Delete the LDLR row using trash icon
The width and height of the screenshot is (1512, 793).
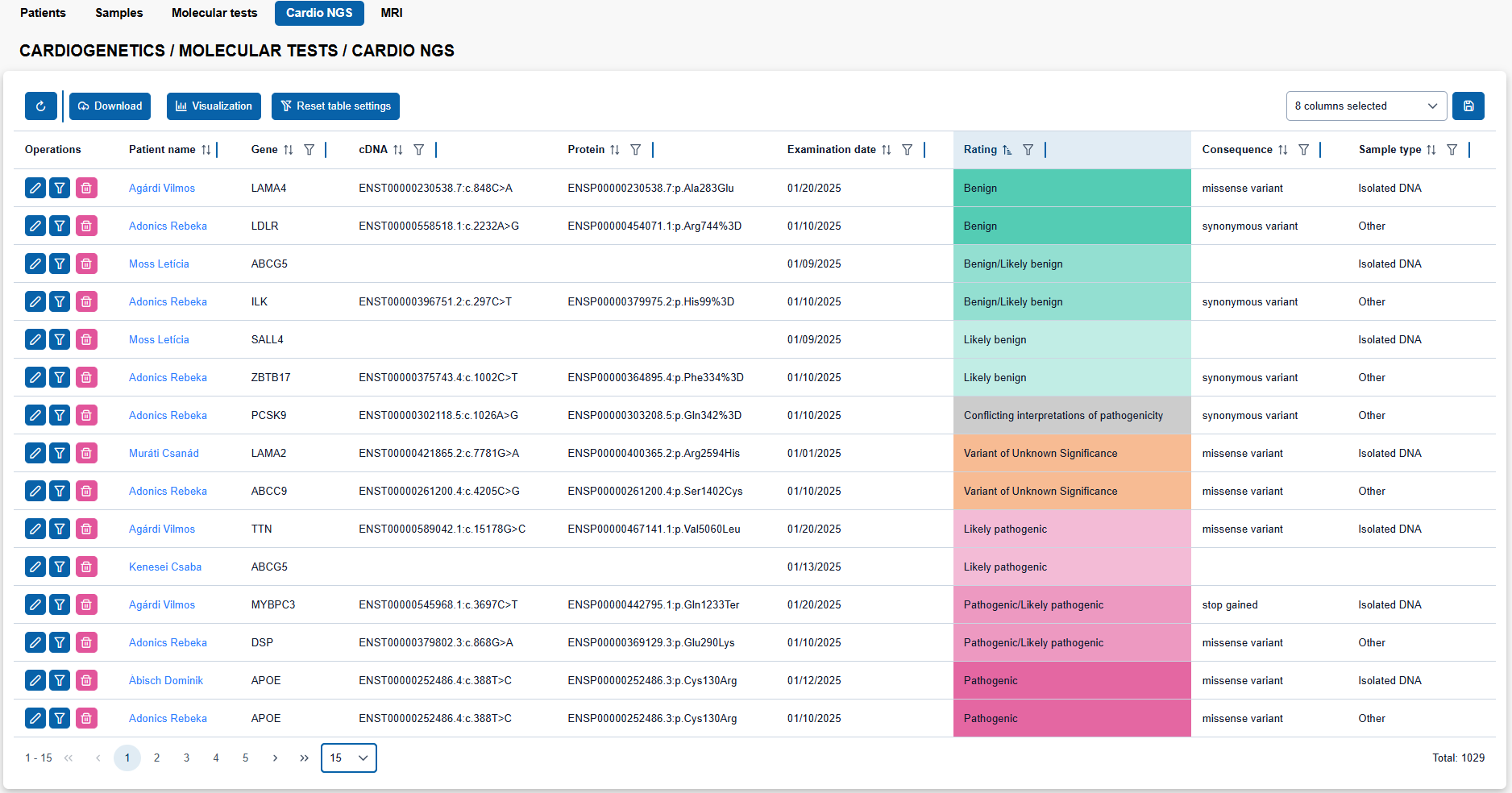click(86, 226)
